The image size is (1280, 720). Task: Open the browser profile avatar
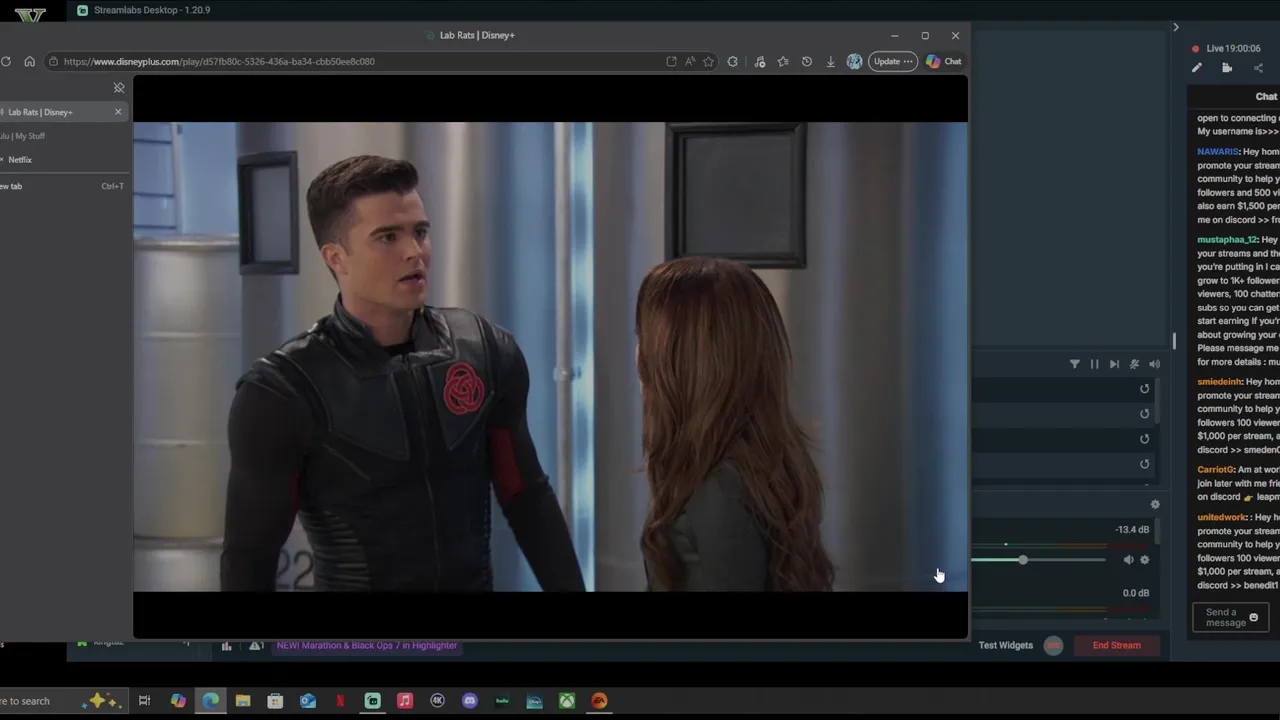pyautogui.click(x=854, y=61)
